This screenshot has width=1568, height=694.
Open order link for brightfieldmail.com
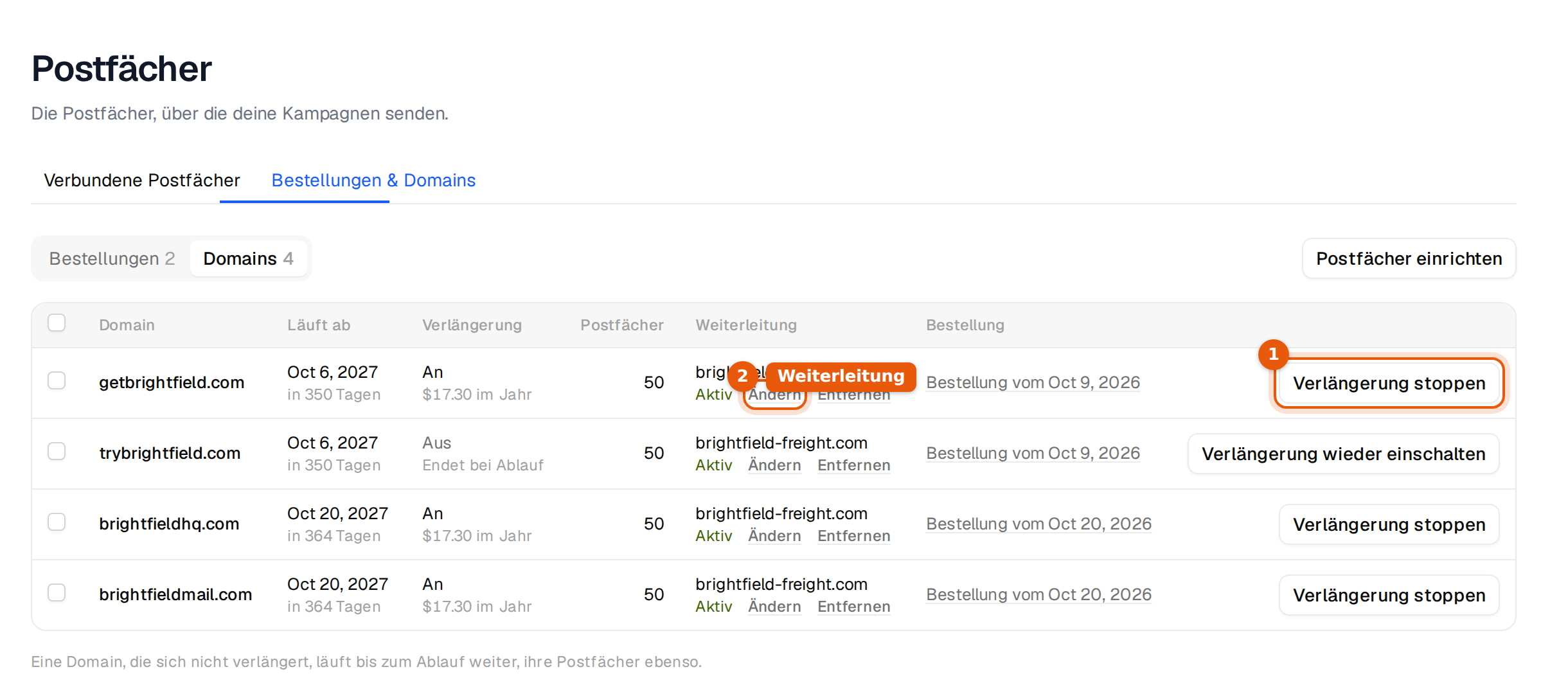pos(1038,594)
